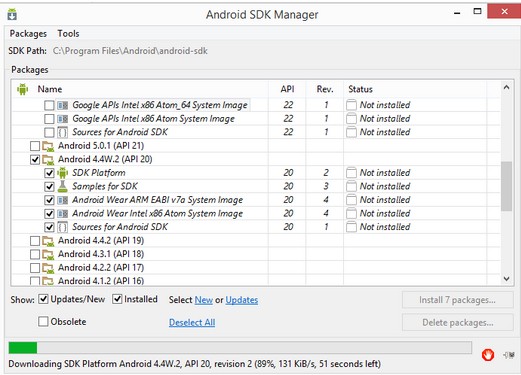The width and height of the screenshot is (521, 375).
Task: Click the package list scrollbar down arrow
Action: pos(506,279)
